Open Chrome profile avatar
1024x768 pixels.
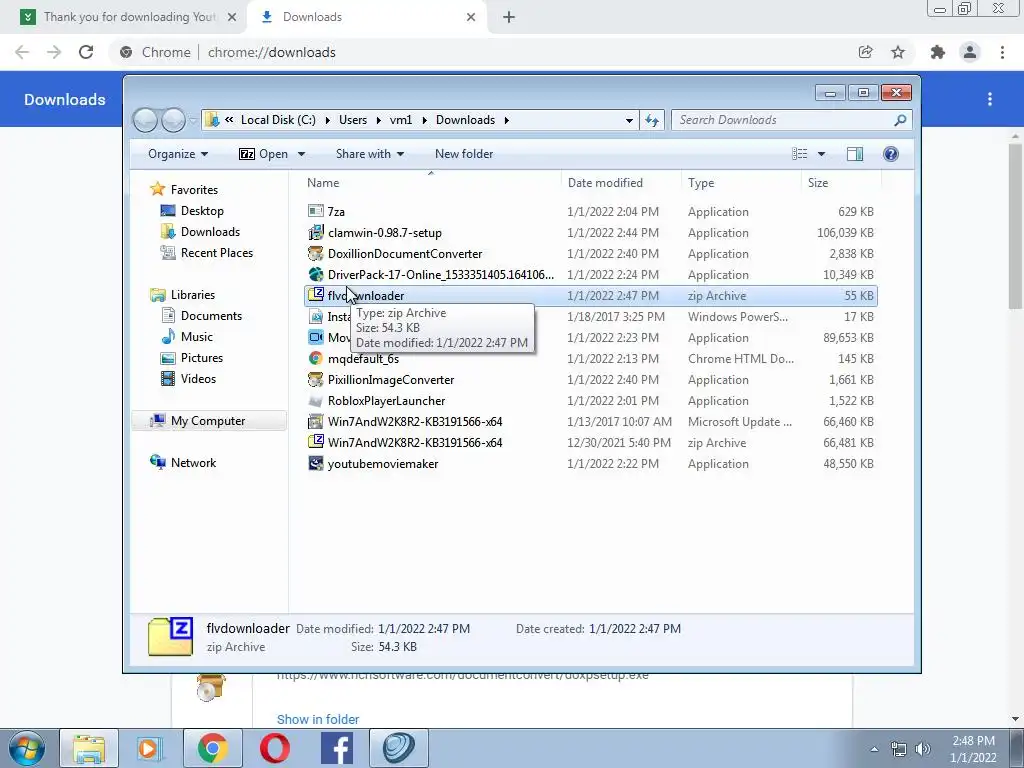point(970,52)
